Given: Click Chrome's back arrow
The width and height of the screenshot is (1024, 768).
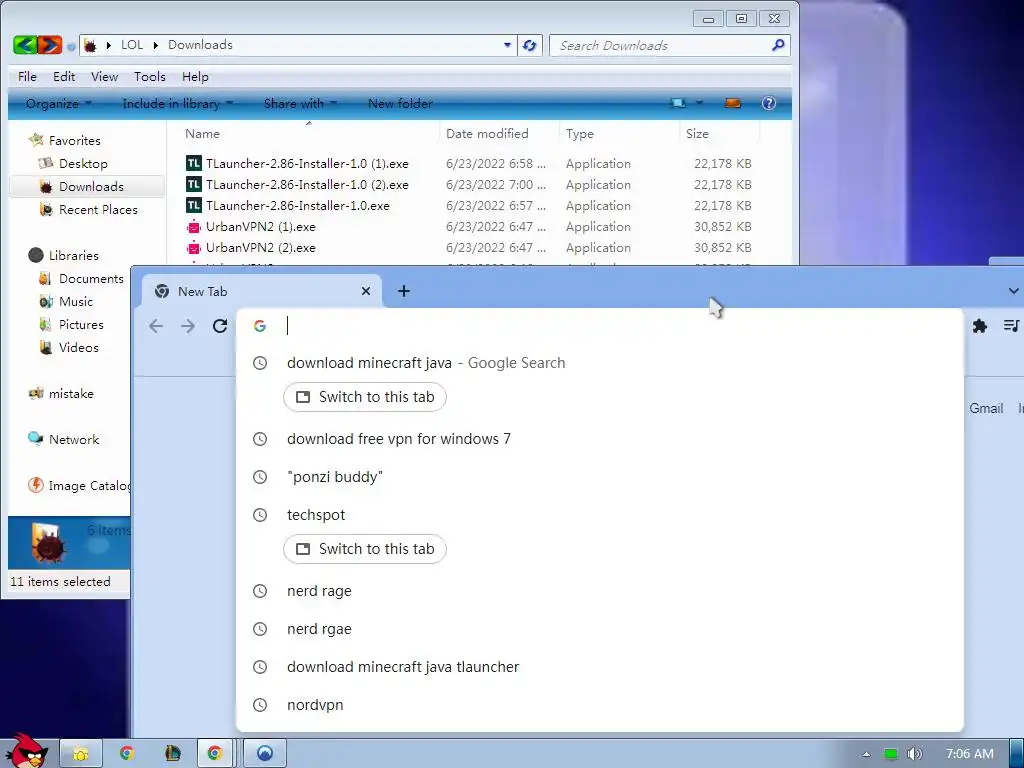Looking at the screenshot, I should tap(155, 326).
